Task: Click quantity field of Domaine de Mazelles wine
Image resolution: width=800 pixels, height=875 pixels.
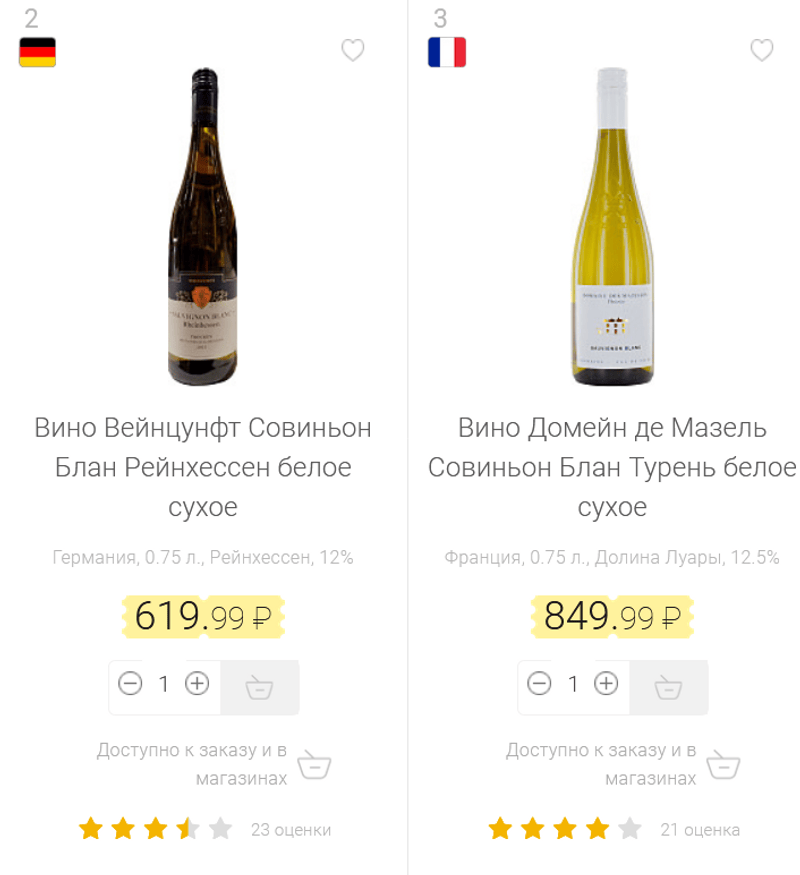Action: pyautogui.click(x=573, y=685)
